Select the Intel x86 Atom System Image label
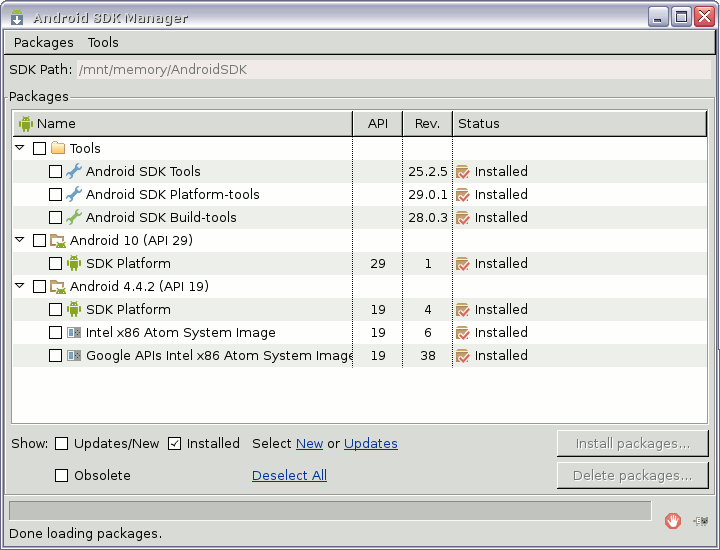Screen dimensions: 720x550 point(181,332)
